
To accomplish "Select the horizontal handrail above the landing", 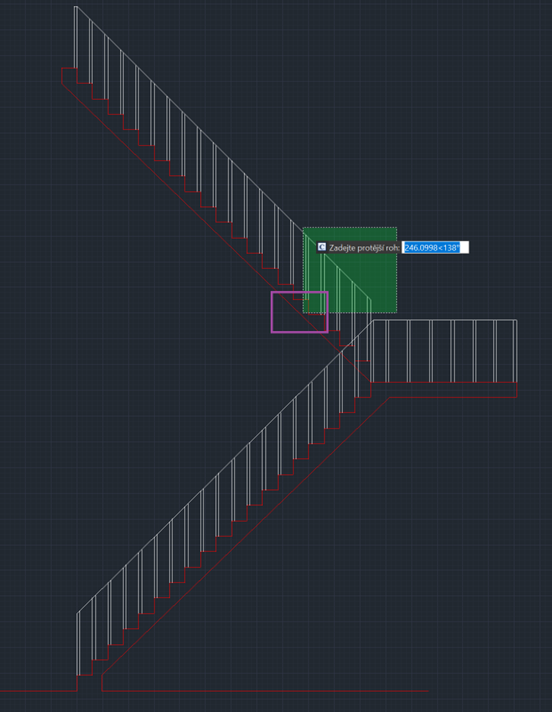I will [x=445, y=320].
